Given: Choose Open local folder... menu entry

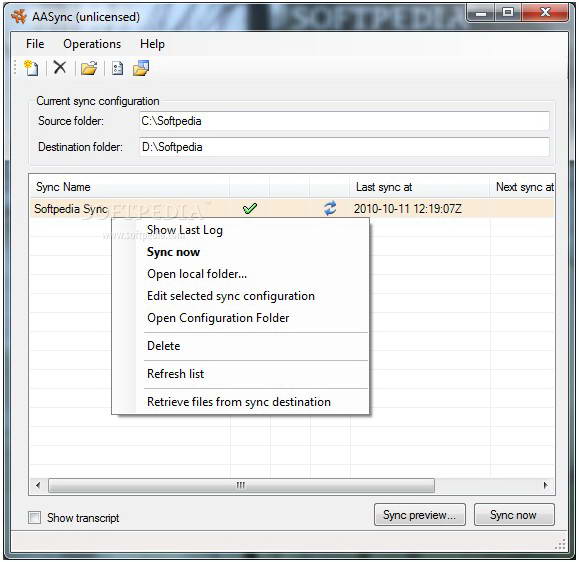Looking at the screenshot, I should click(240, 274).
